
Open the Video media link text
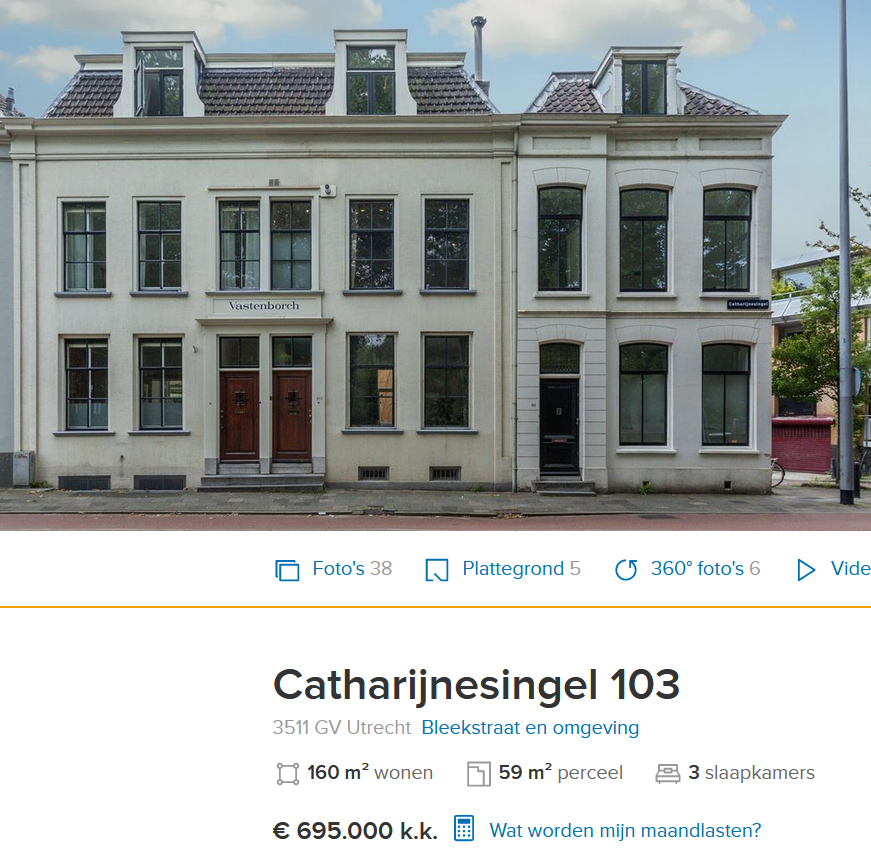point(850,569)
